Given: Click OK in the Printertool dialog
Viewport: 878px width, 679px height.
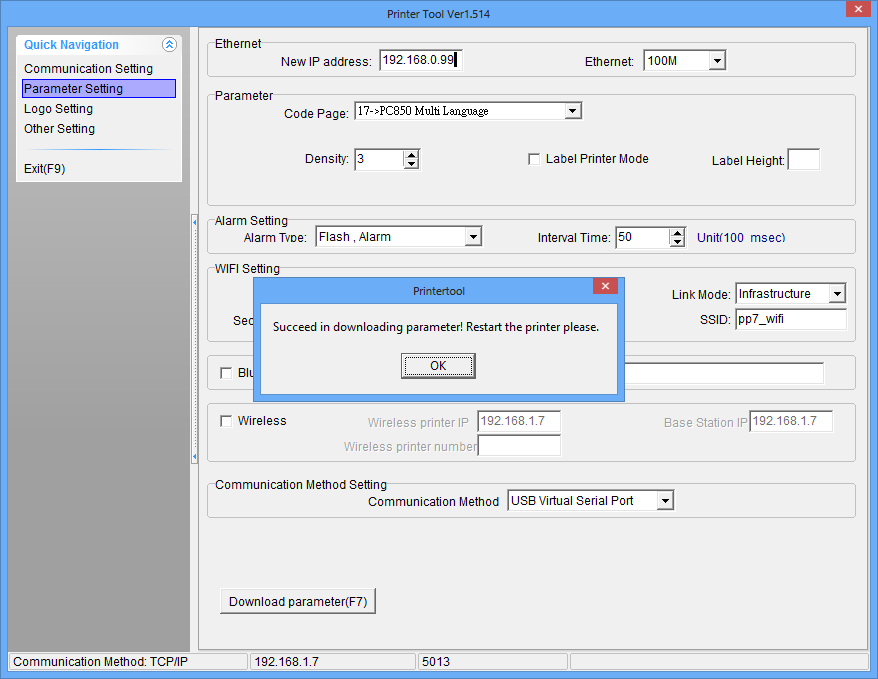Looking at the screenshot, I should (x=438, y=366).
